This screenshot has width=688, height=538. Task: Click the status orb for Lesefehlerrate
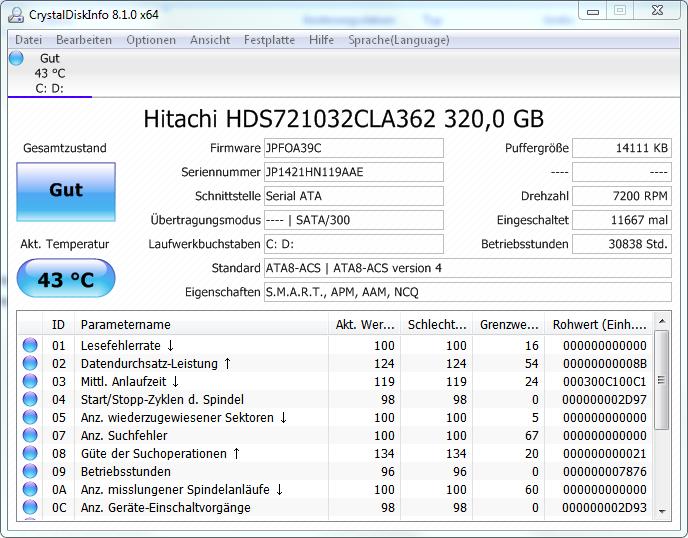click(x=30, y=345)
